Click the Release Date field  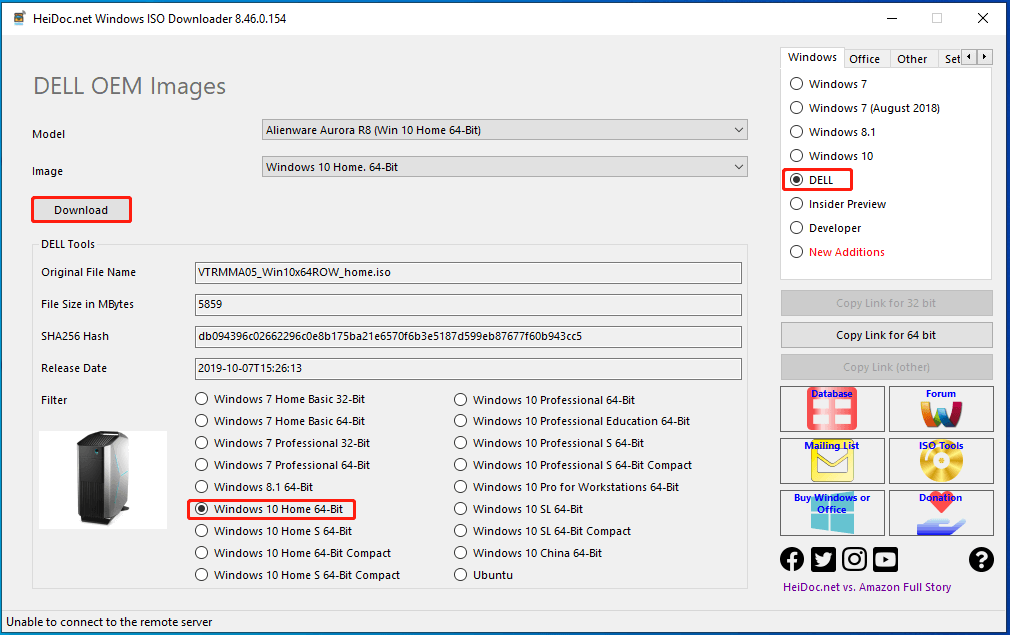point(468,368)
